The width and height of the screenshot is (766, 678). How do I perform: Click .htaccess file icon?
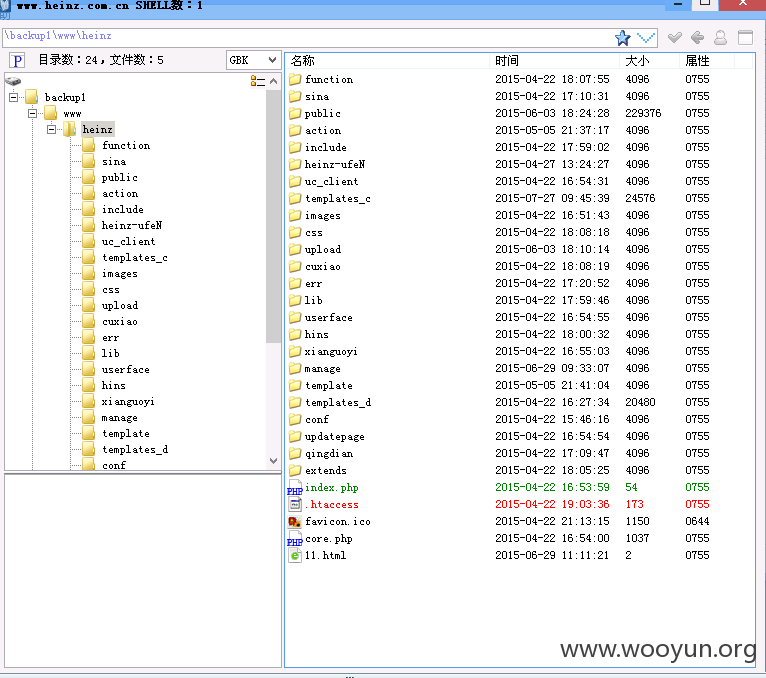pyautogui.click(x=295, y=504)
